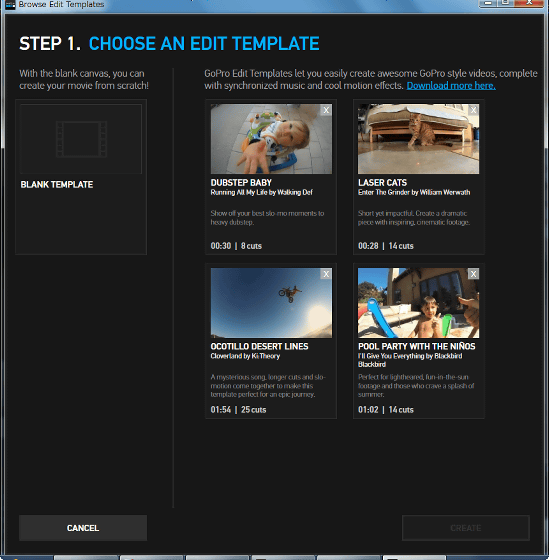Choose the Pool Party With The Niños thumbnail

click(x=419, y=303)
